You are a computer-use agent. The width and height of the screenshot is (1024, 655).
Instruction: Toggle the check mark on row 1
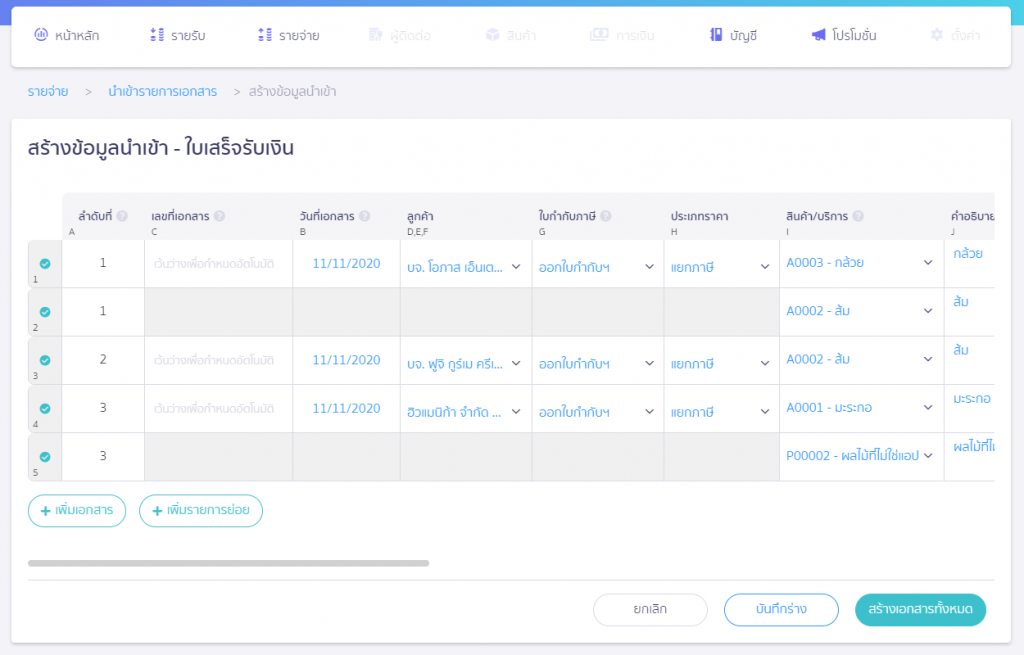pos(45,264)
